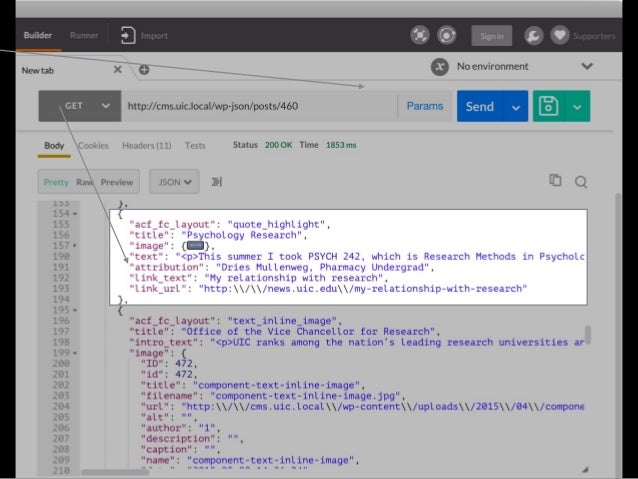Click the heart Supporters icon
638x479 pixels.
[x=560, y=35]
